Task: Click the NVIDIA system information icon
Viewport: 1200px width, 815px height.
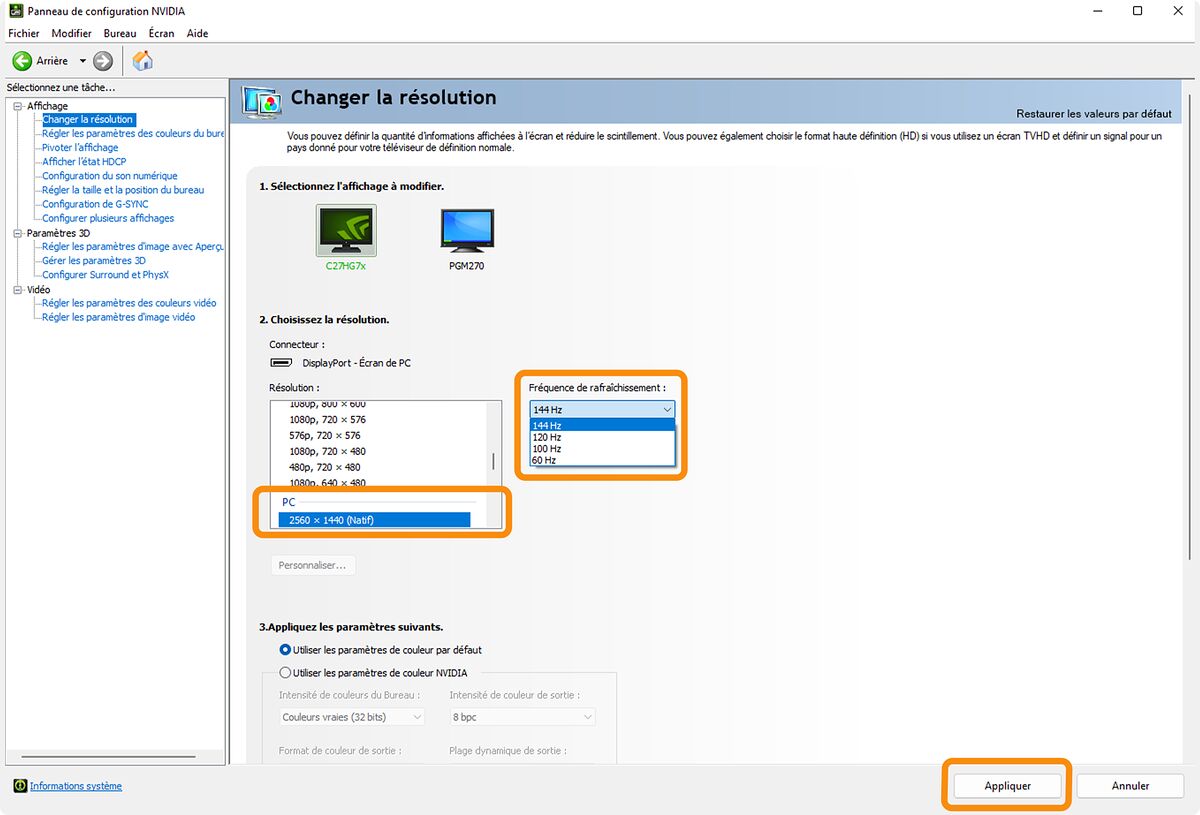Action: (20, 786)
